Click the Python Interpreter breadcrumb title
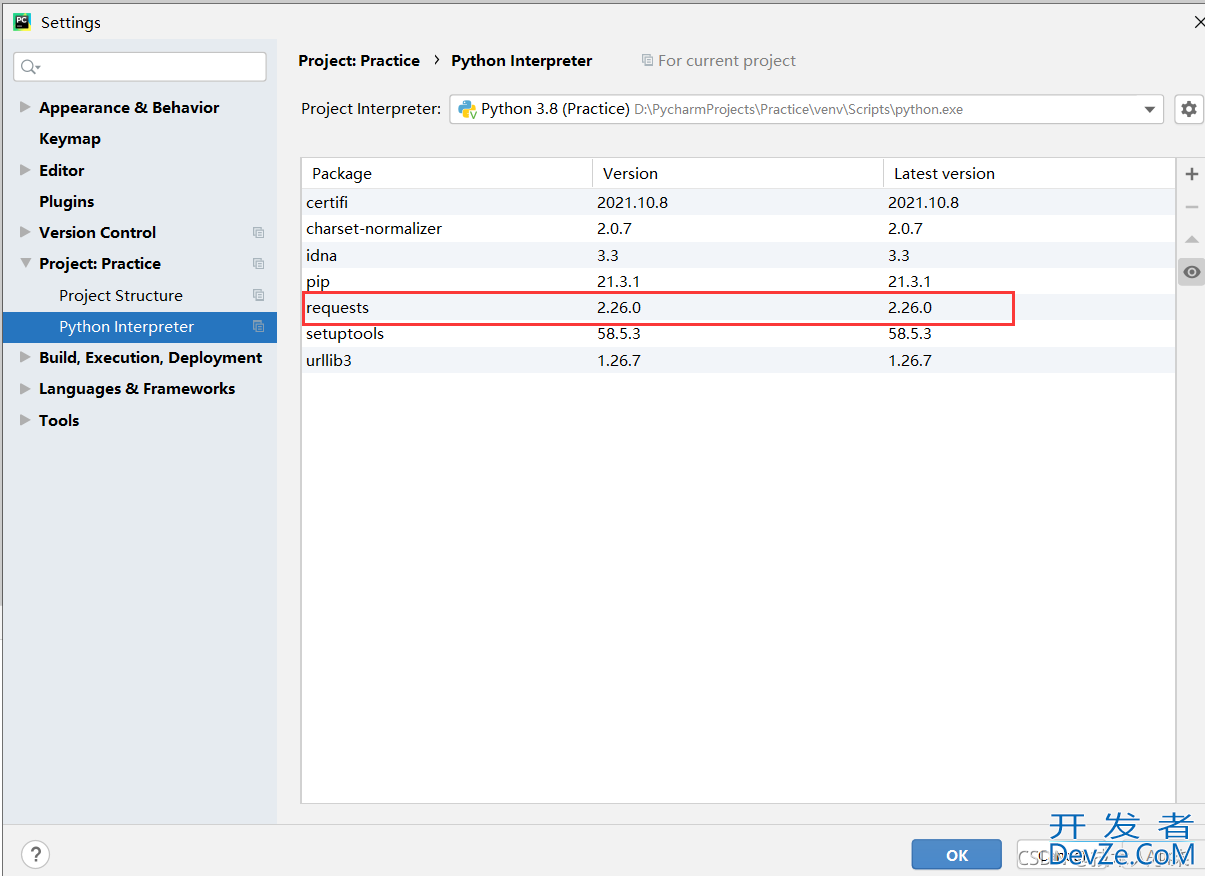 click(x=522, y=61)
